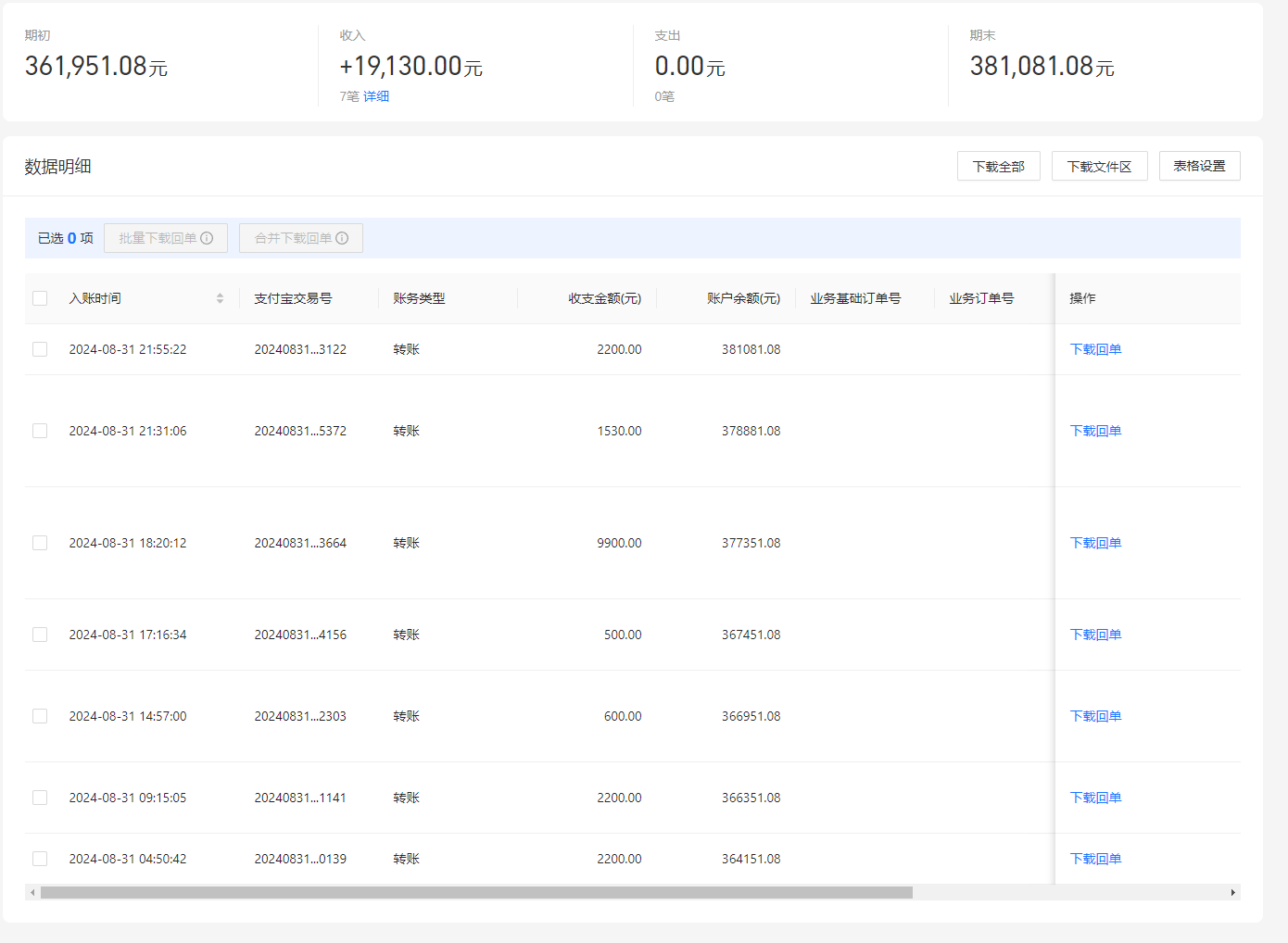Click 下载回单 for the 500.00 row
1288x943 pixels.
[1095, 635]
